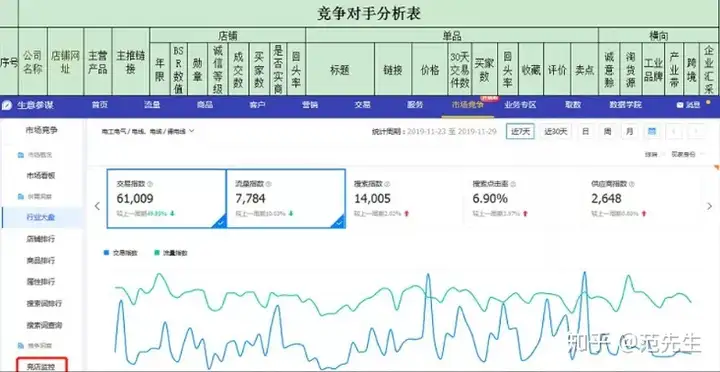Toggle 流量指数 legend series in chart
720x372 pixels.
[171, 253]
